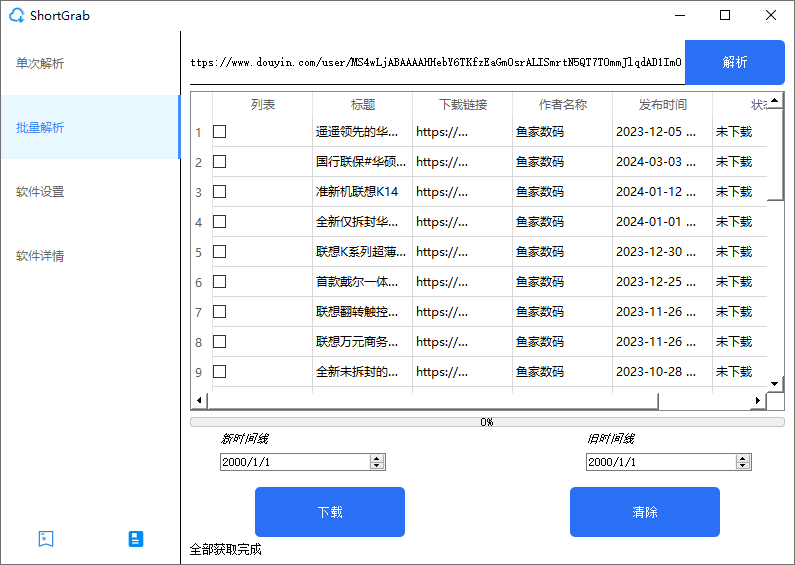This screenshot has width=795, height=565.
Task: Select the checkbox in row 9
Action: [219, 372]
